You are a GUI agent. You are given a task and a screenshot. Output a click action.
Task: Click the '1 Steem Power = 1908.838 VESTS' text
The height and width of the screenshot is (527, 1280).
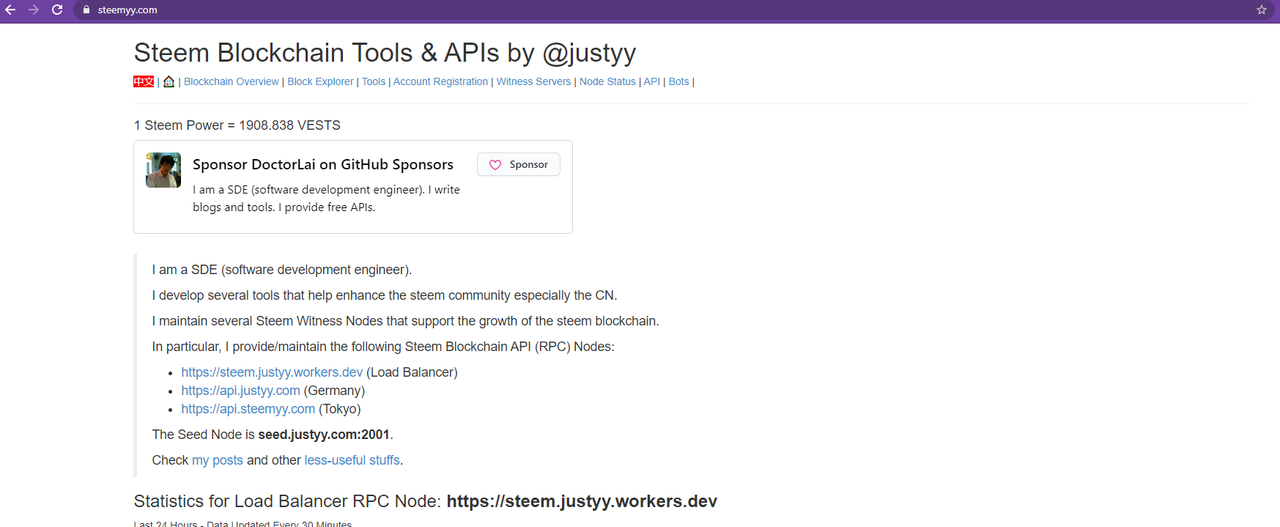pos(237,125)
